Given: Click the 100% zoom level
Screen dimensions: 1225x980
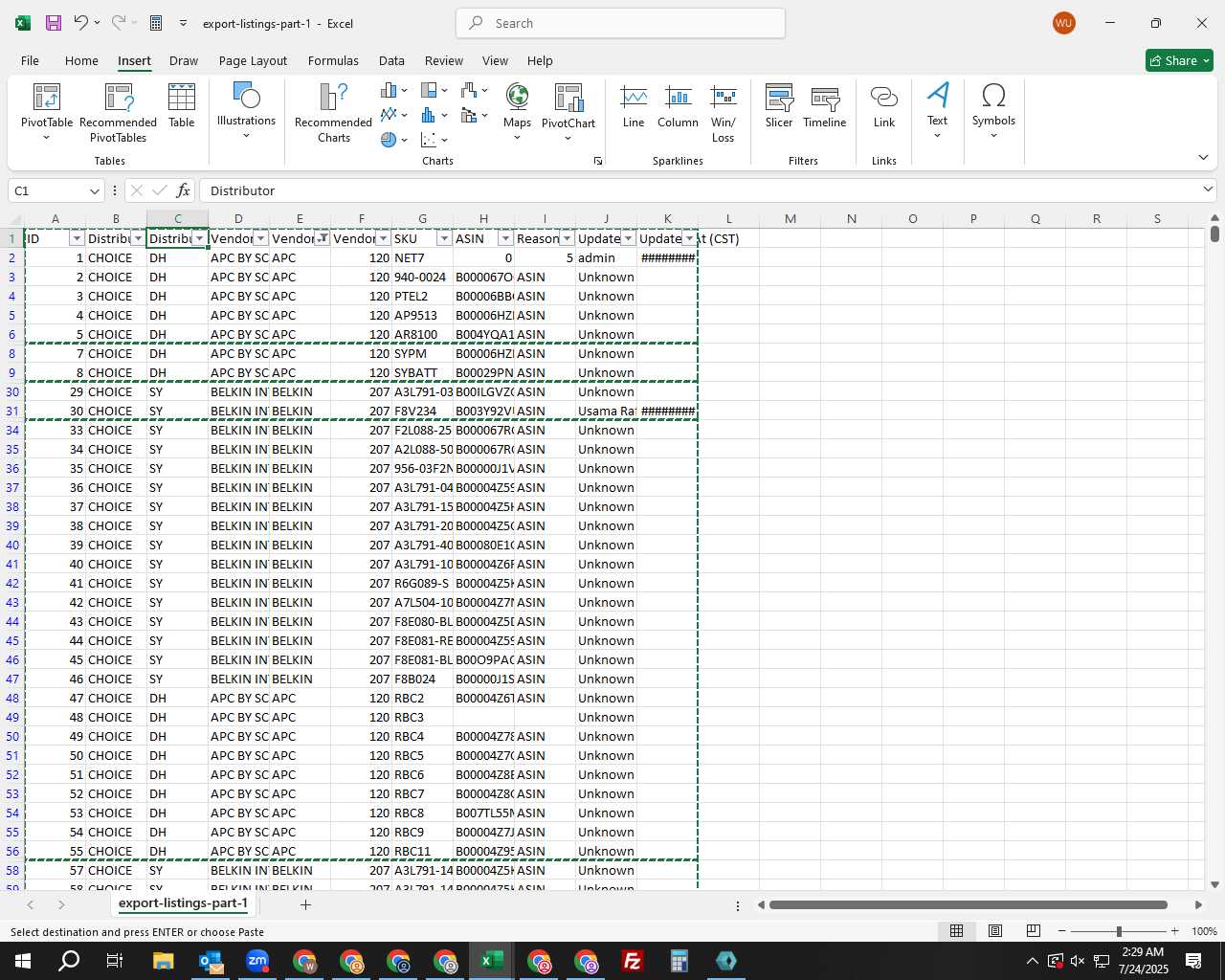Looking at the screenshot, I should [1204, 931].
